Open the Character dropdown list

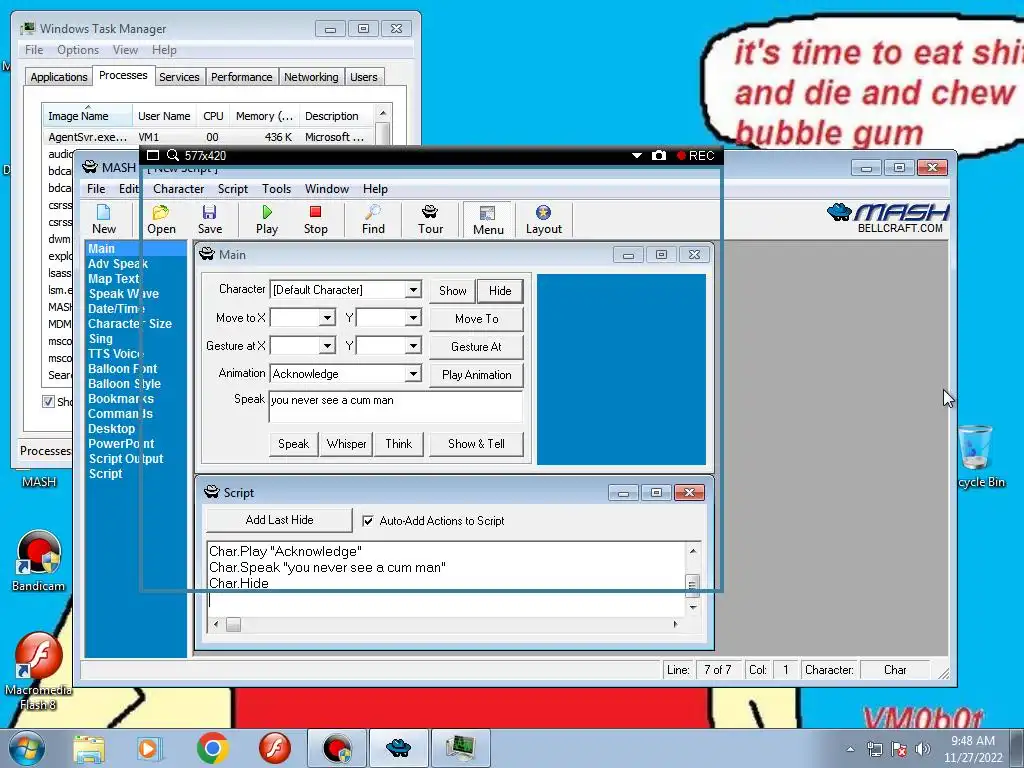click(x=413, y=289)
